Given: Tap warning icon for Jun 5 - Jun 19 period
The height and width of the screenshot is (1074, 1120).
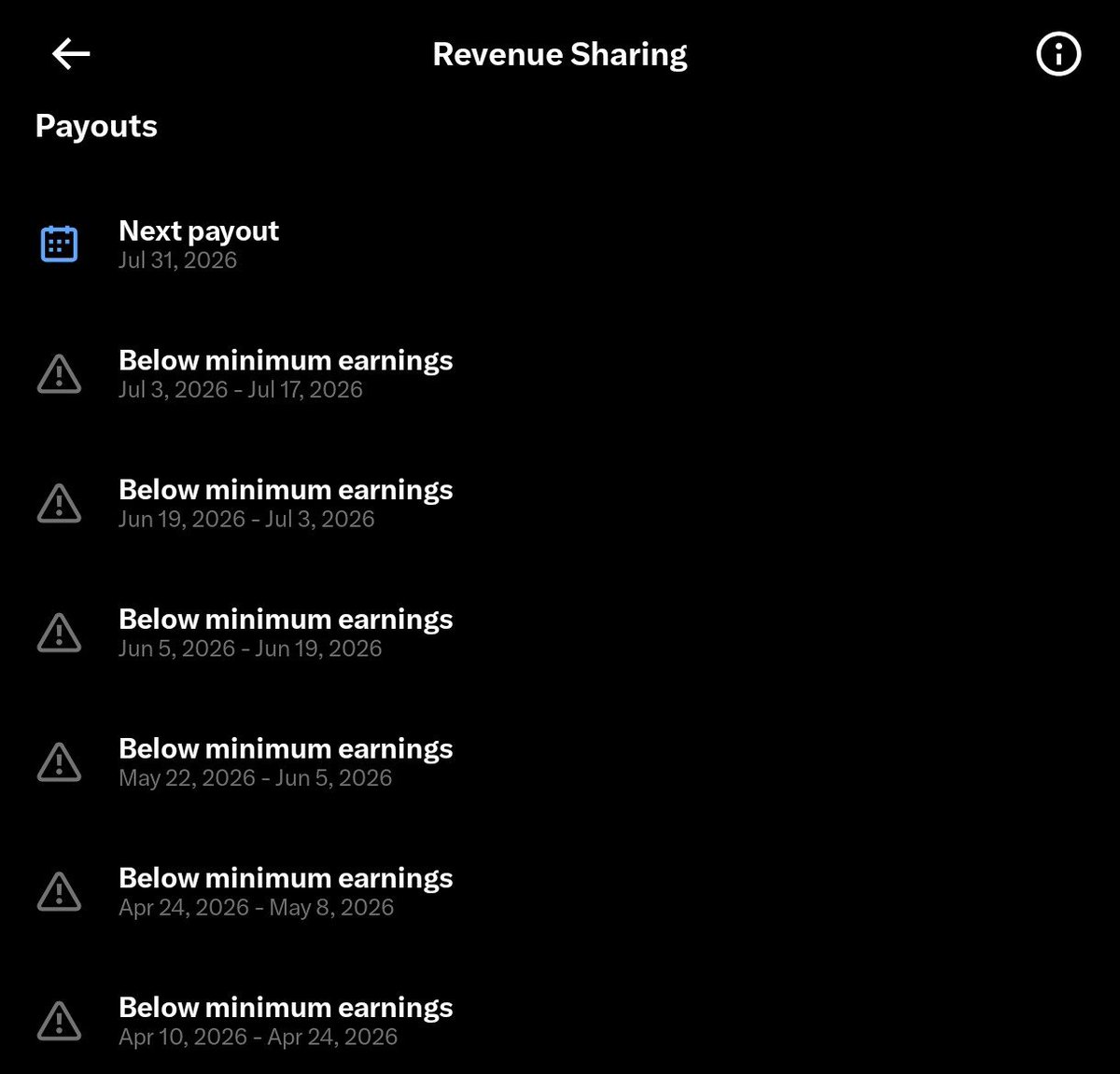Looking at the screenshot, I should pyautogui.click(x=59, y=632).
